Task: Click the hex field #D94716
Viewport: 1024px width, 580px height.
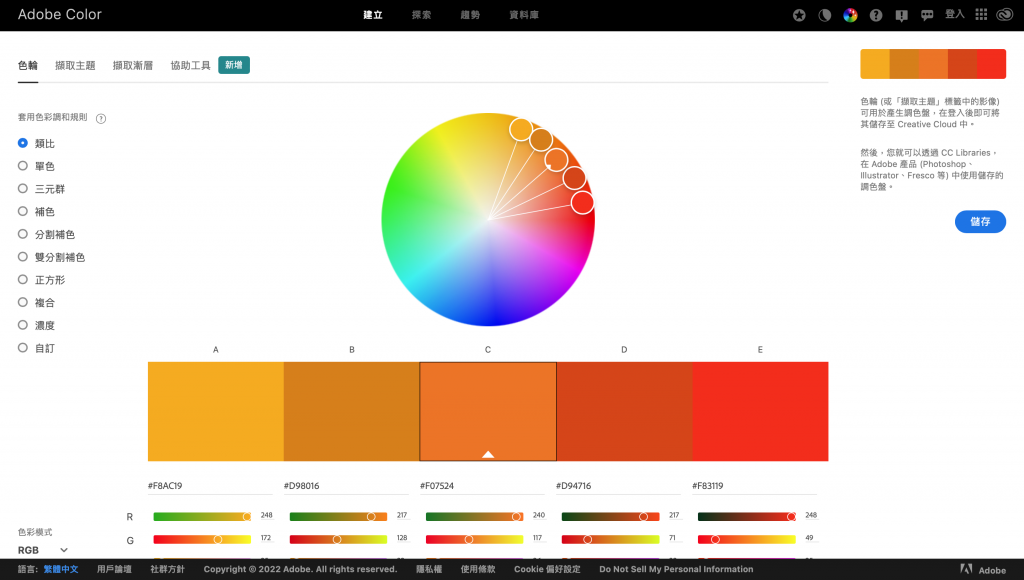Action: click(618, 486)
